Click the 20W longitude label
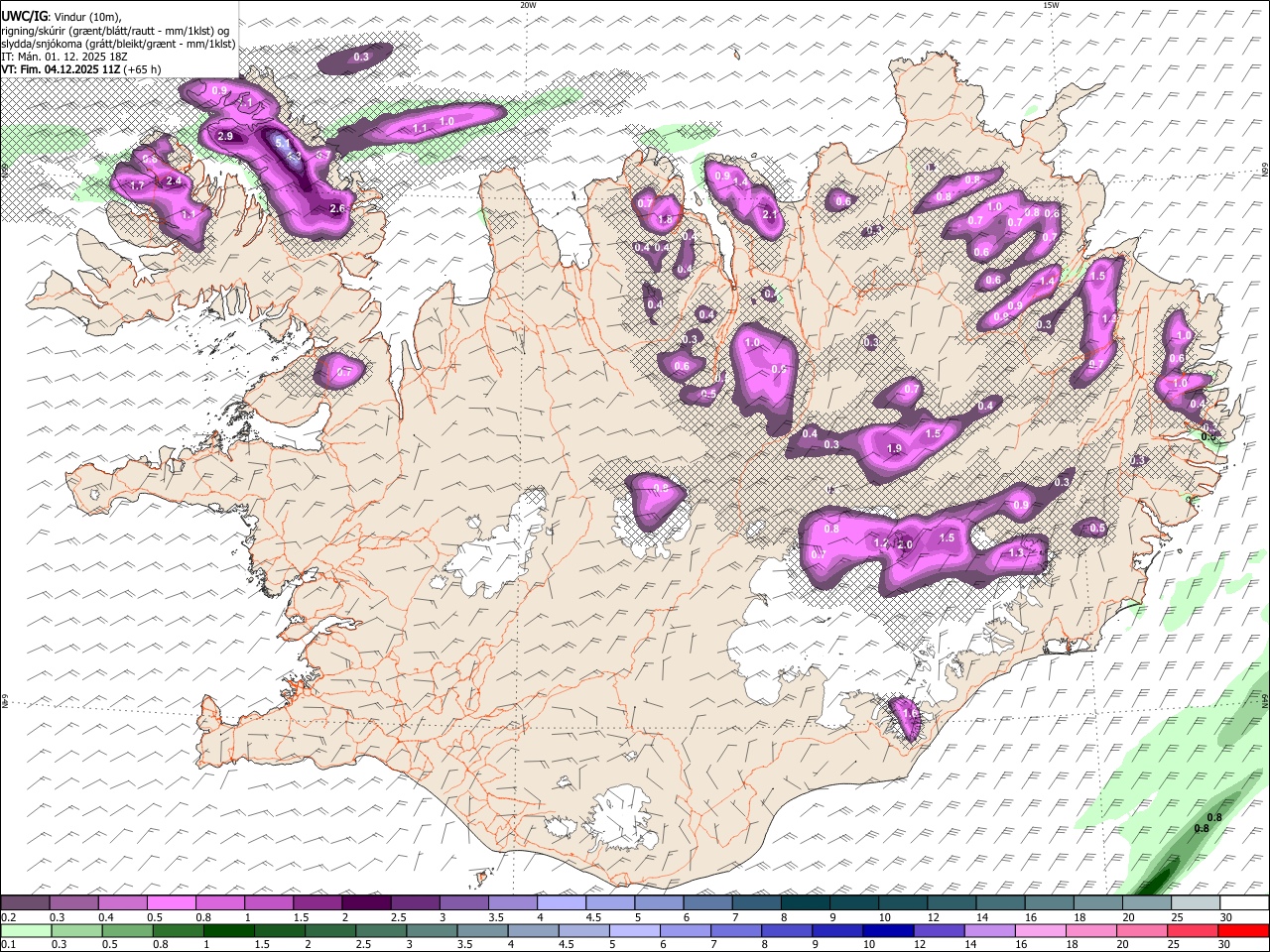This screenshot has height=952, width=1270. pyautogui.click(x=528, y=5)
